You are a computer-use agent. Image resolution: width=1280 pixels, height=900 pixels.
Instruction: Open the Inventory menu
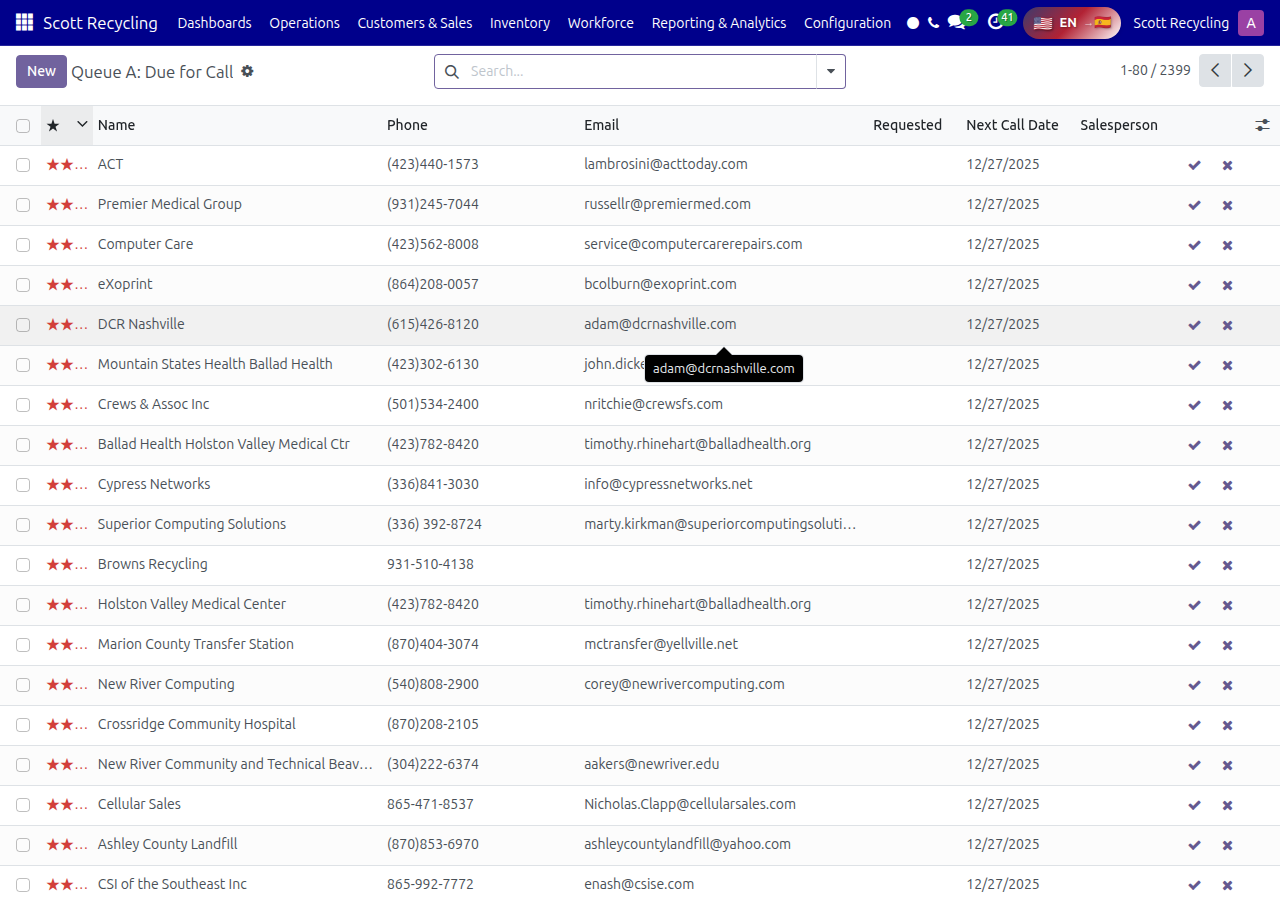tap(520, 23)
